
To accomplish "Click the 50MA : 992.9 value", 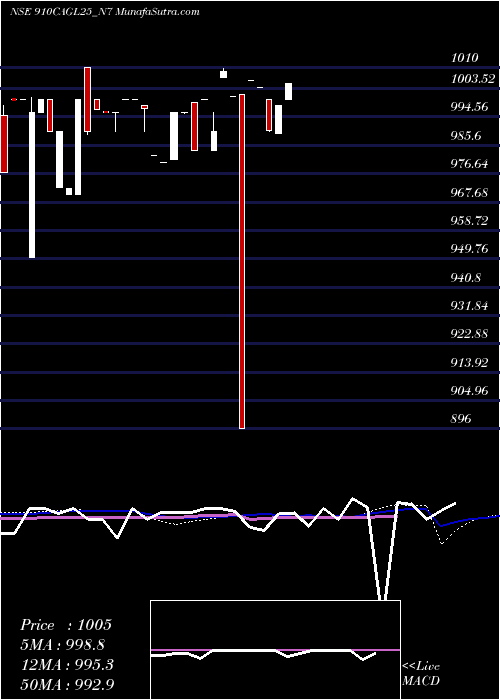I will coord(67,684).
